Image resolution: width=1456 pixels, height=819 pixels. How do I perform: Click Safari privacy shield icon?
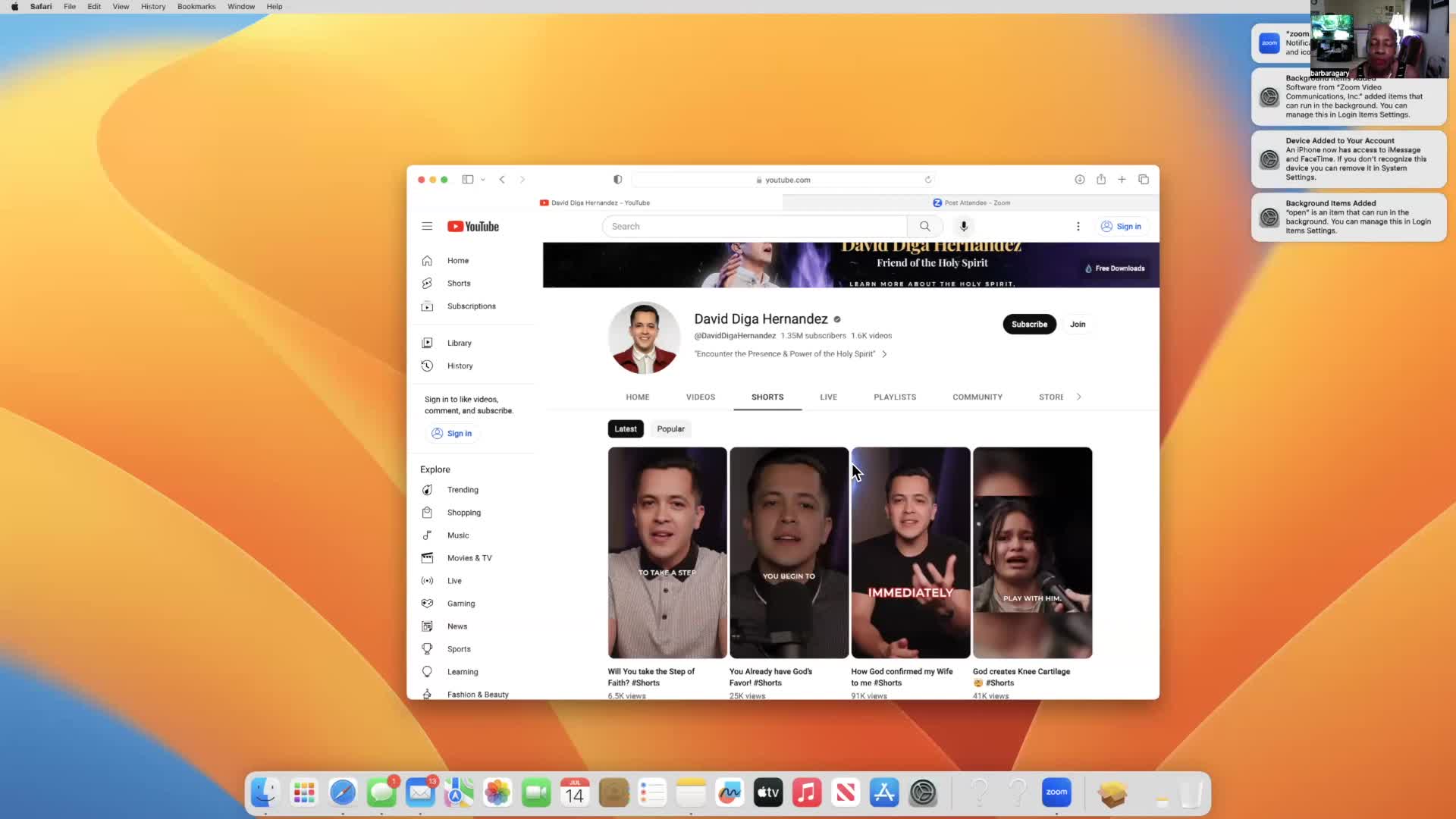point(617,180)
